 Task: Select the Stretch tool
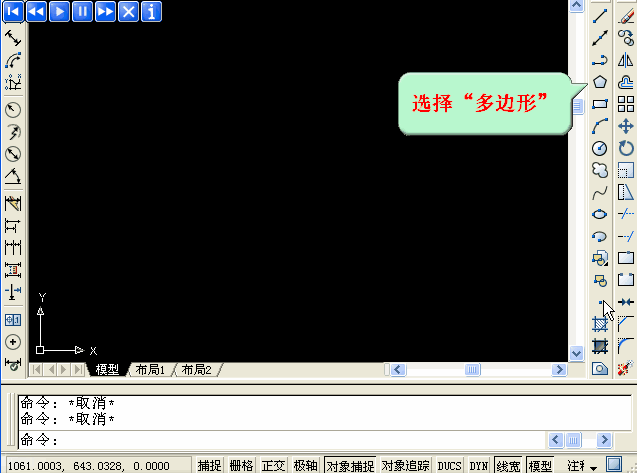tap(626, 192)
